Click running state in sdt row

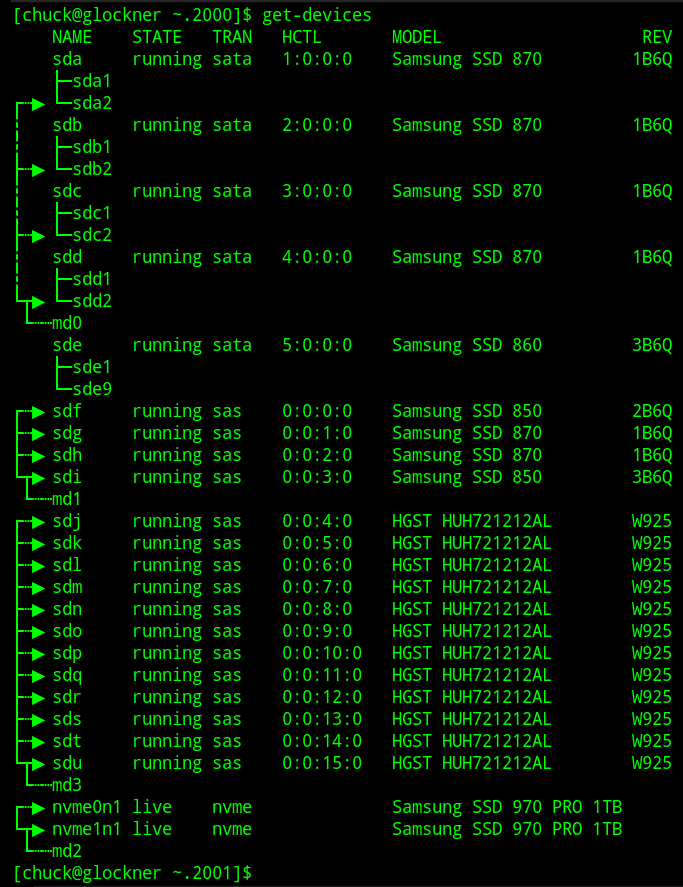click(x=167, y=742)
